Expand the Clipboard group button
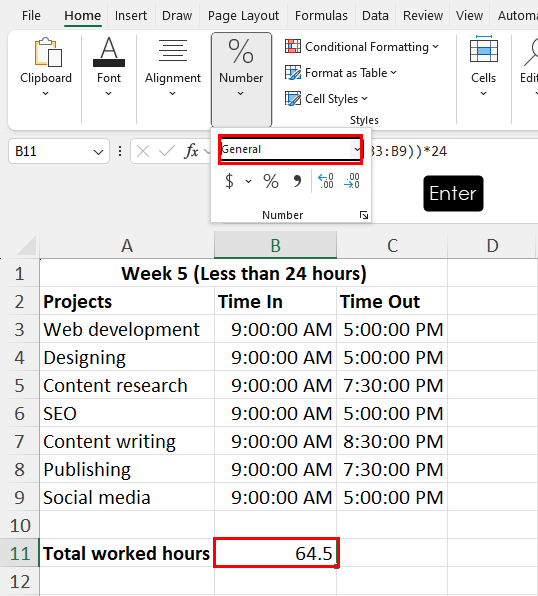This screenshot has height=596, width=538. pyautogui.click(x=46, y=67)
